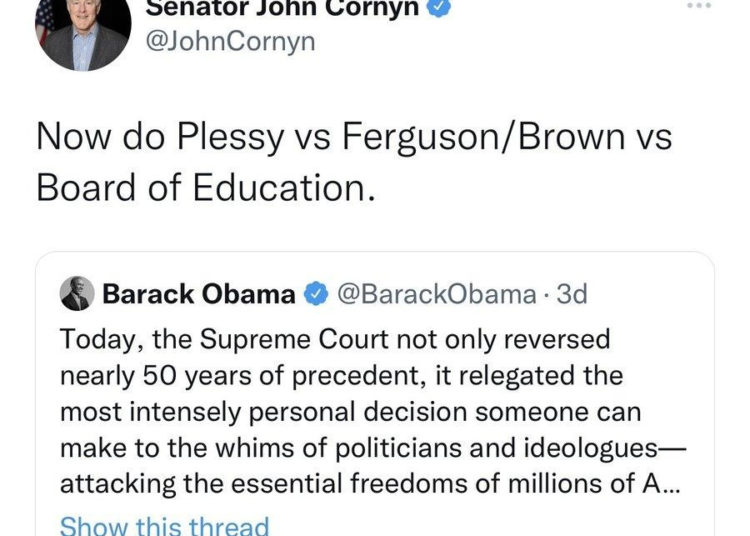This screenshot has width=750, height=536.
Task: Select the @JohnCornyn handle
Action: coord(230,42)
